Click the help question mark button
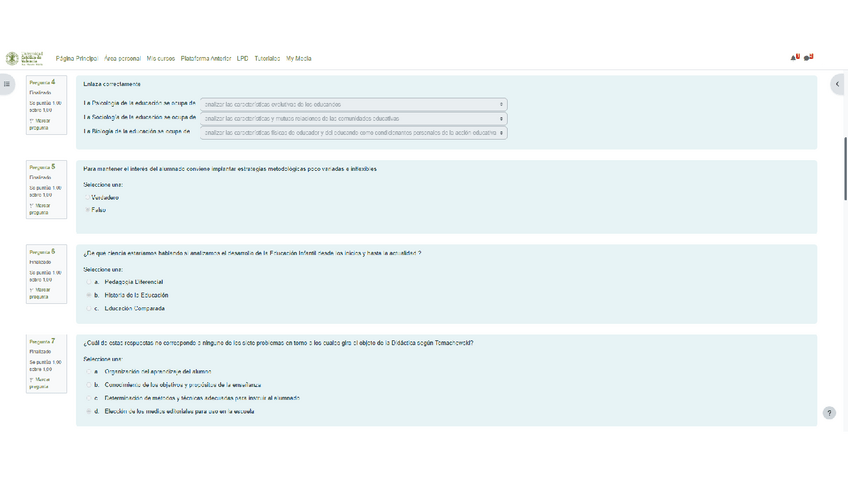Image resolution: width=848 pixels, height=477 pixels. click(x=829, y=413)
